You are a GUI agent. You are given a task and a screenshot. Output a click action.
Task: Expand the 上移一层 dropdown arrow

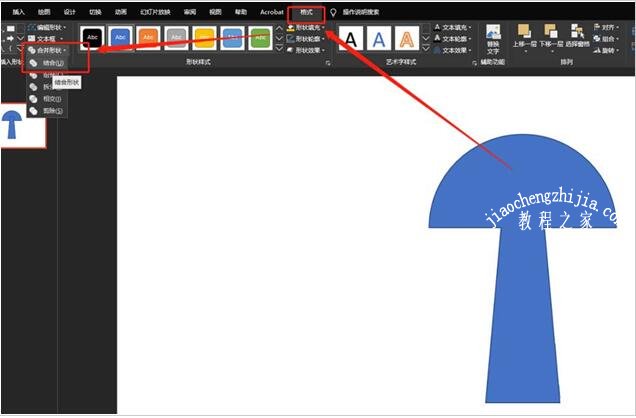[524, 51]
